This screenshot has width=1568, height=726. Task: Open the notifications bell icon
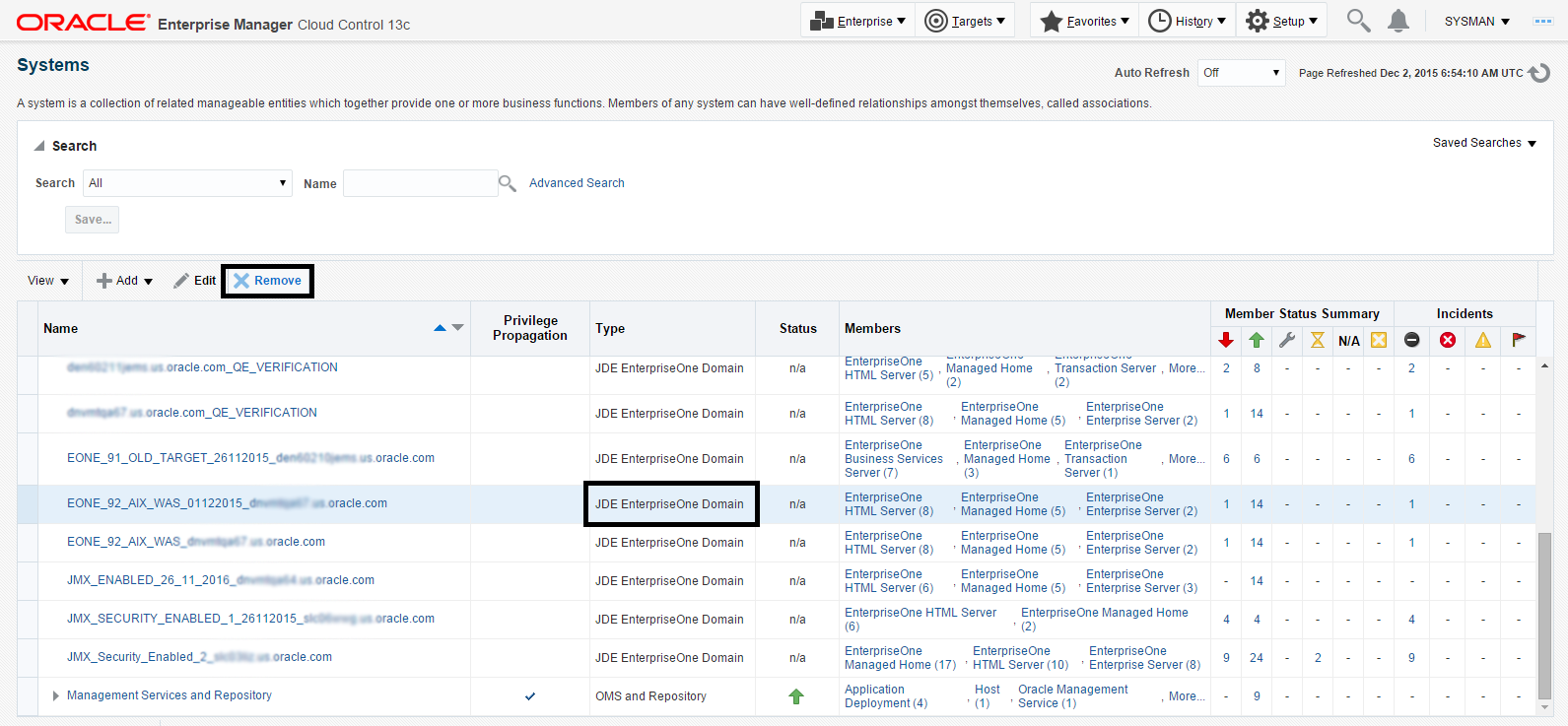(x=1398, y=21)
